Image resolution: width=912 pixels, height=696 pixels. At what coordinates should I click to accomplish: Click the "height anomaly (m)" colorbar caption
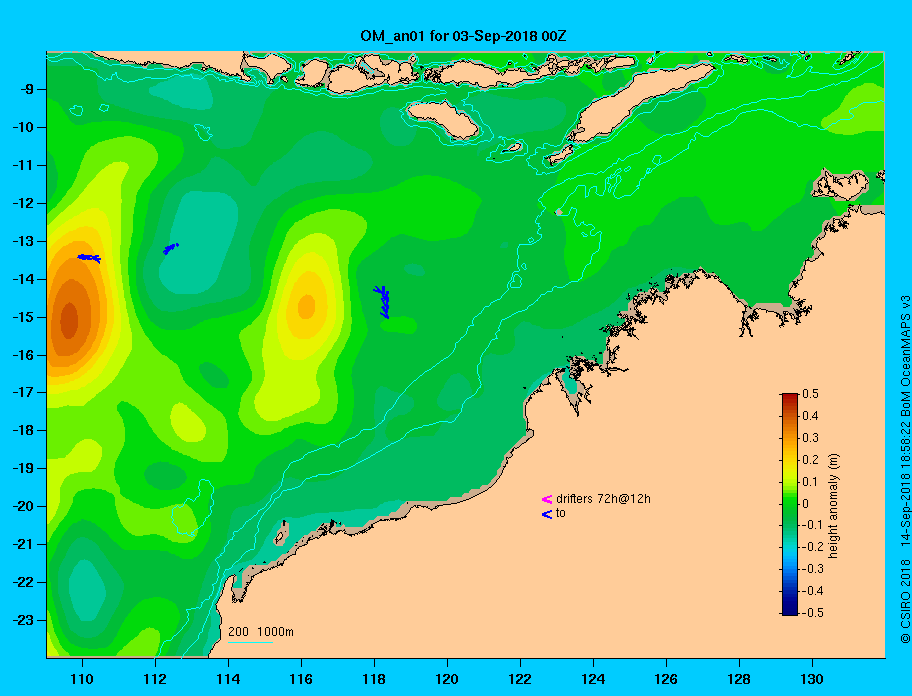833,506
